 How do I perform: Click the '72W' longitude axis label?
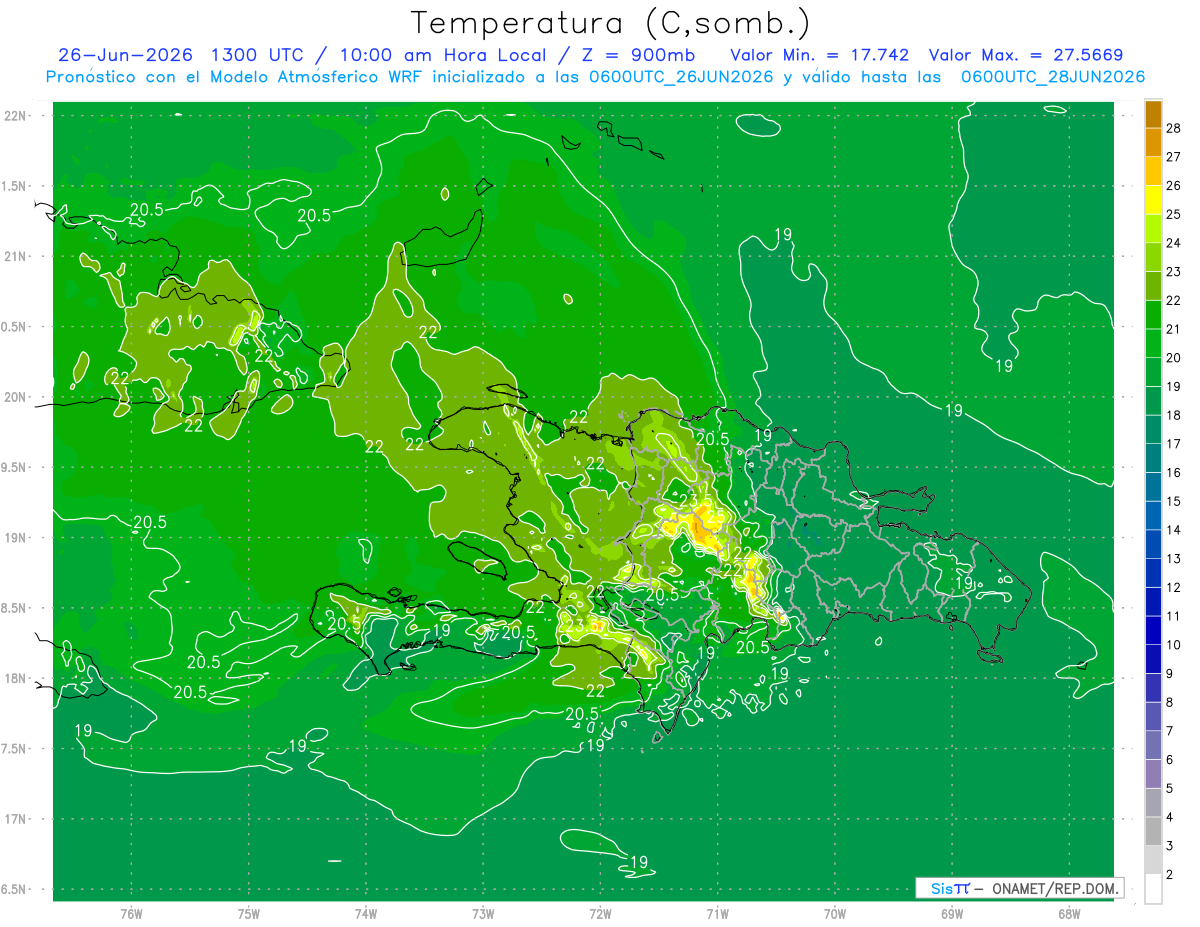[x=600, y=913]
